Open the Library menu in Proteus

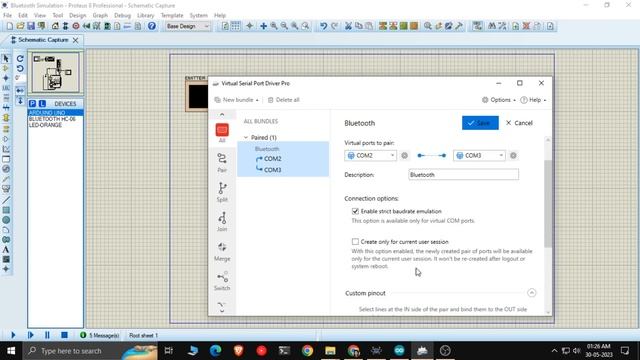[145, 15]
